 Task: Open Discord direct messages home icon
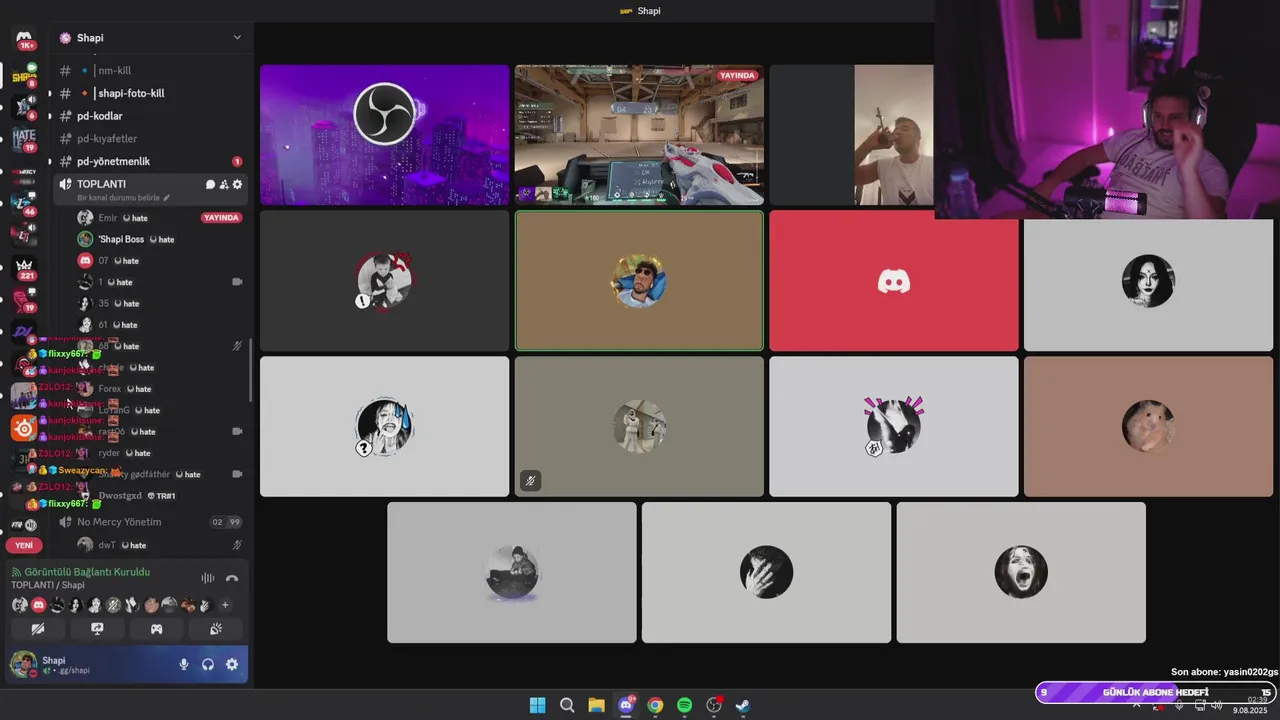pyautogui.click(x=24, y=38)
